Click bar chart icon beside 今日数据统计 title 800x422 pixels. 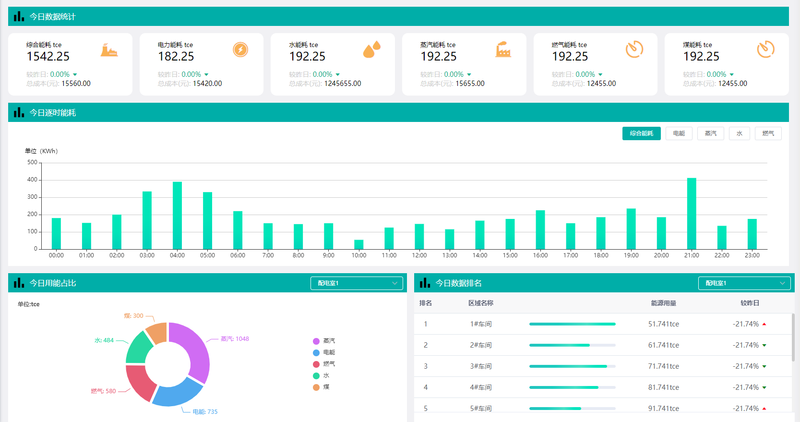point(19,17)
